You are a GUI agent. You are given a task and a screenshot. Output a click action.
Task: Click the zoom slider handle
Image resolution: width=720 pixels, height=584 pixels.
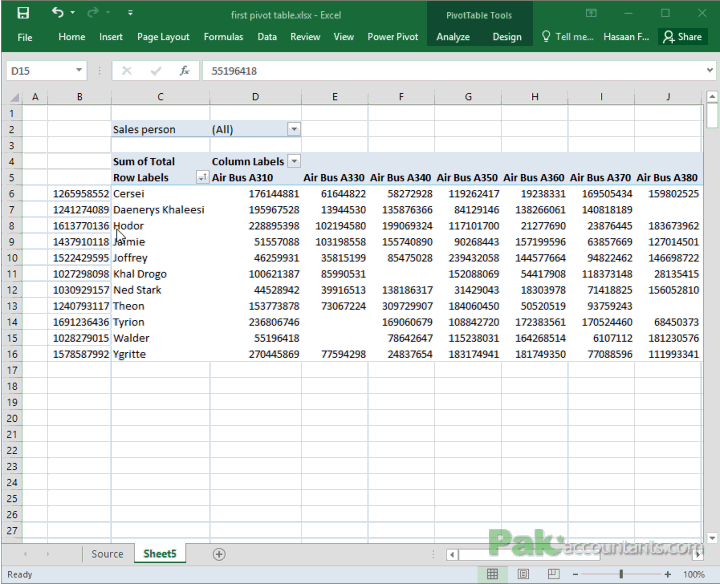click(x=621, y=574)
